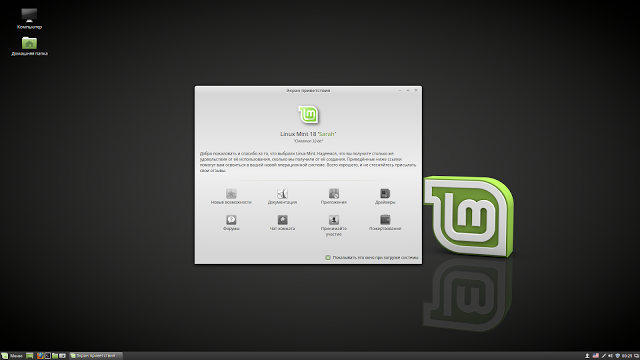Launch the Terminal from the panel
The height and width of the screenshot is (360, 640).
pyautogui.click(x=47, y=356)
